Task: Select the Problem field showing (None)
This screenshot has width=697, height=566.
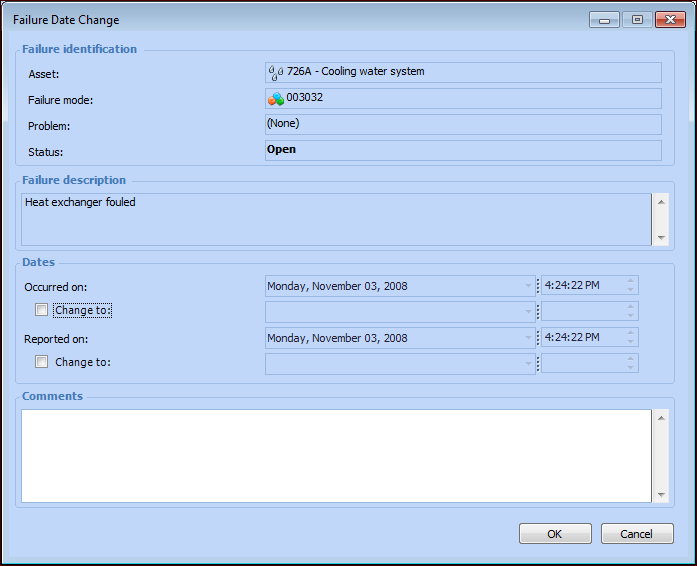Action: click(x=463, y=124)
